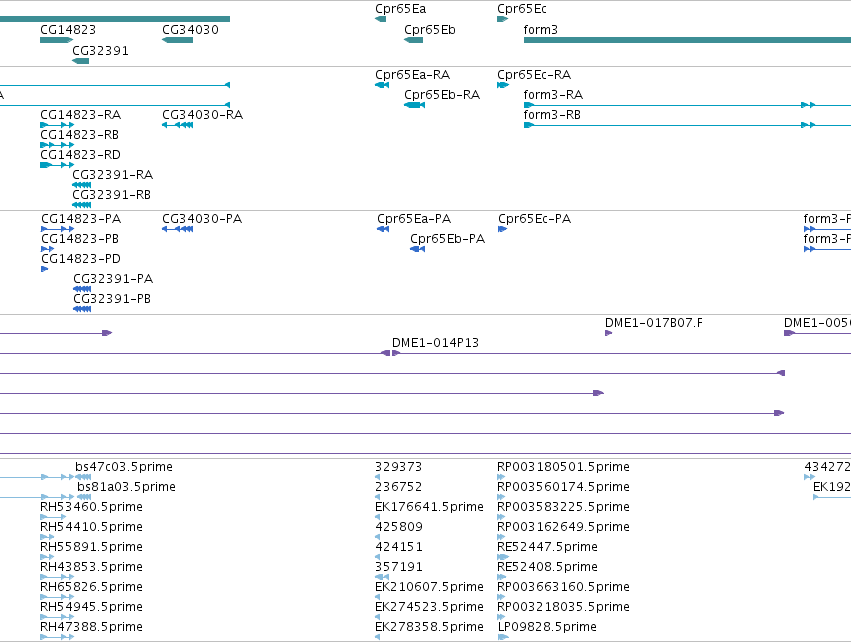Click the Cpr65Ec-RA transcript label
The image size is (851, 642).
coord(534,74)
